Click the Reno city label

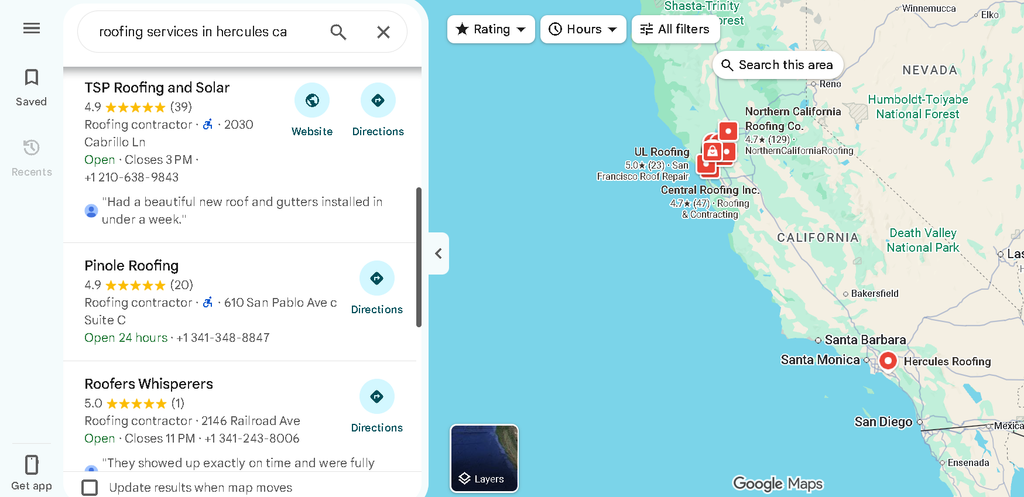tap(830, 84)
